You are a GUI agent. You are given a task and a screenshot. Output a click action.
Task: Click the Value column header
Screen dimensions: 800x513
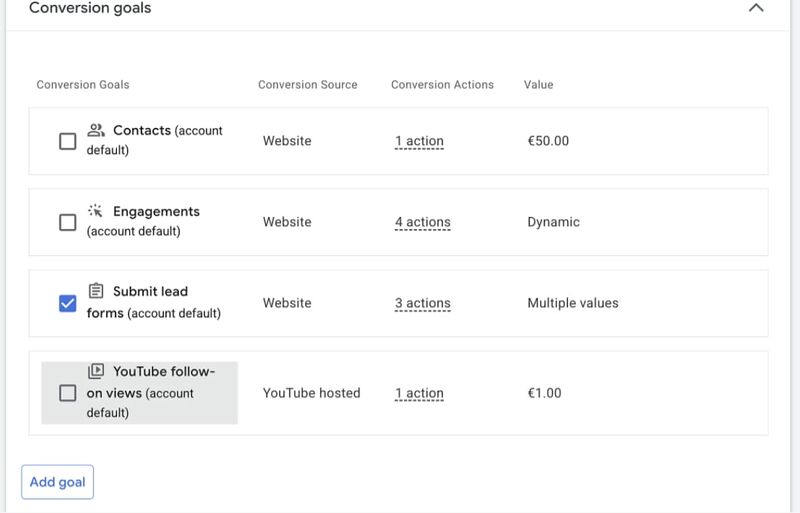click(538, 85)
